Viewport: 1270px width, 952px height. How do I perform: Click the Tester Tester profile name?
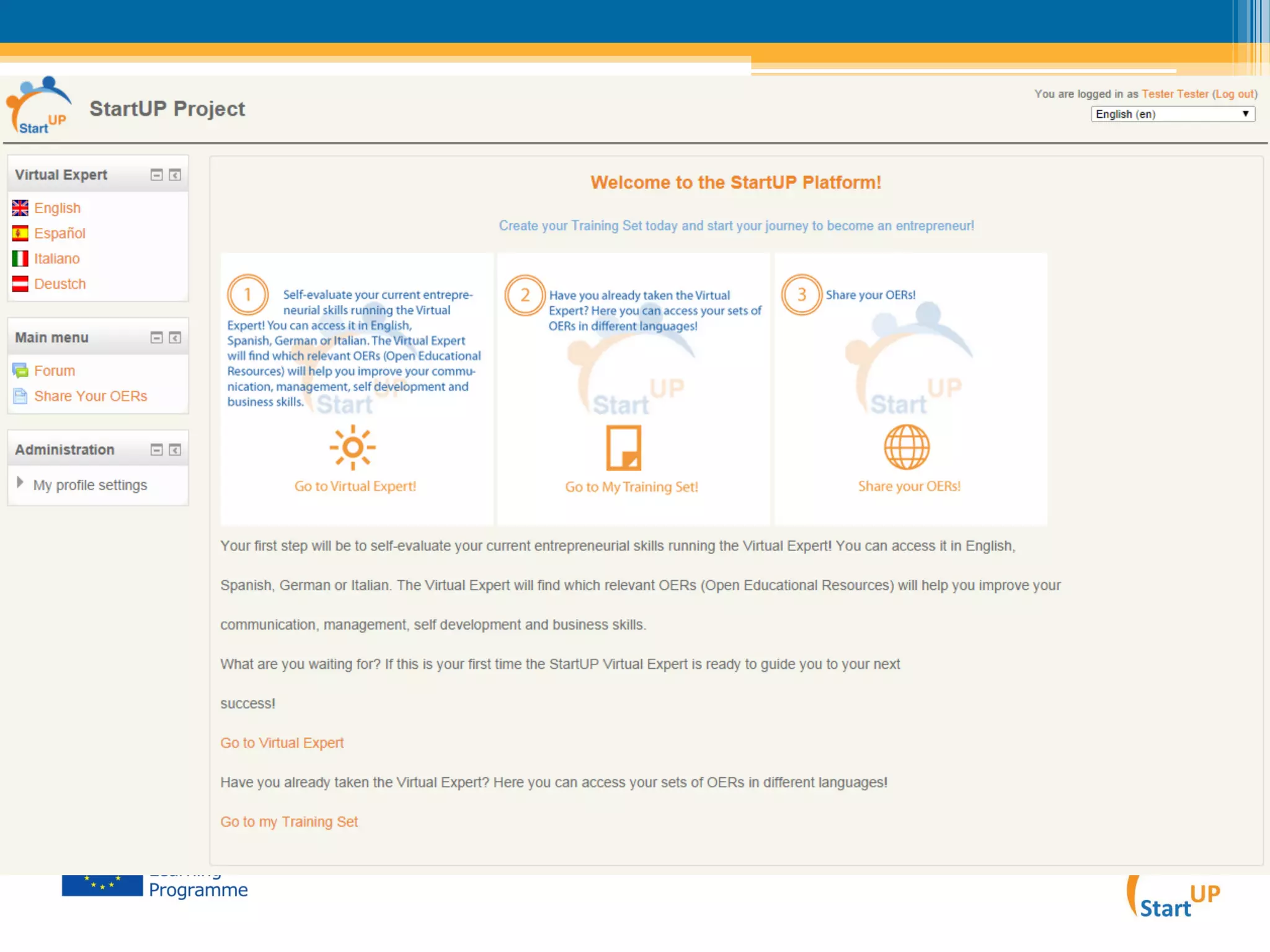click(x=1175, y=94)
